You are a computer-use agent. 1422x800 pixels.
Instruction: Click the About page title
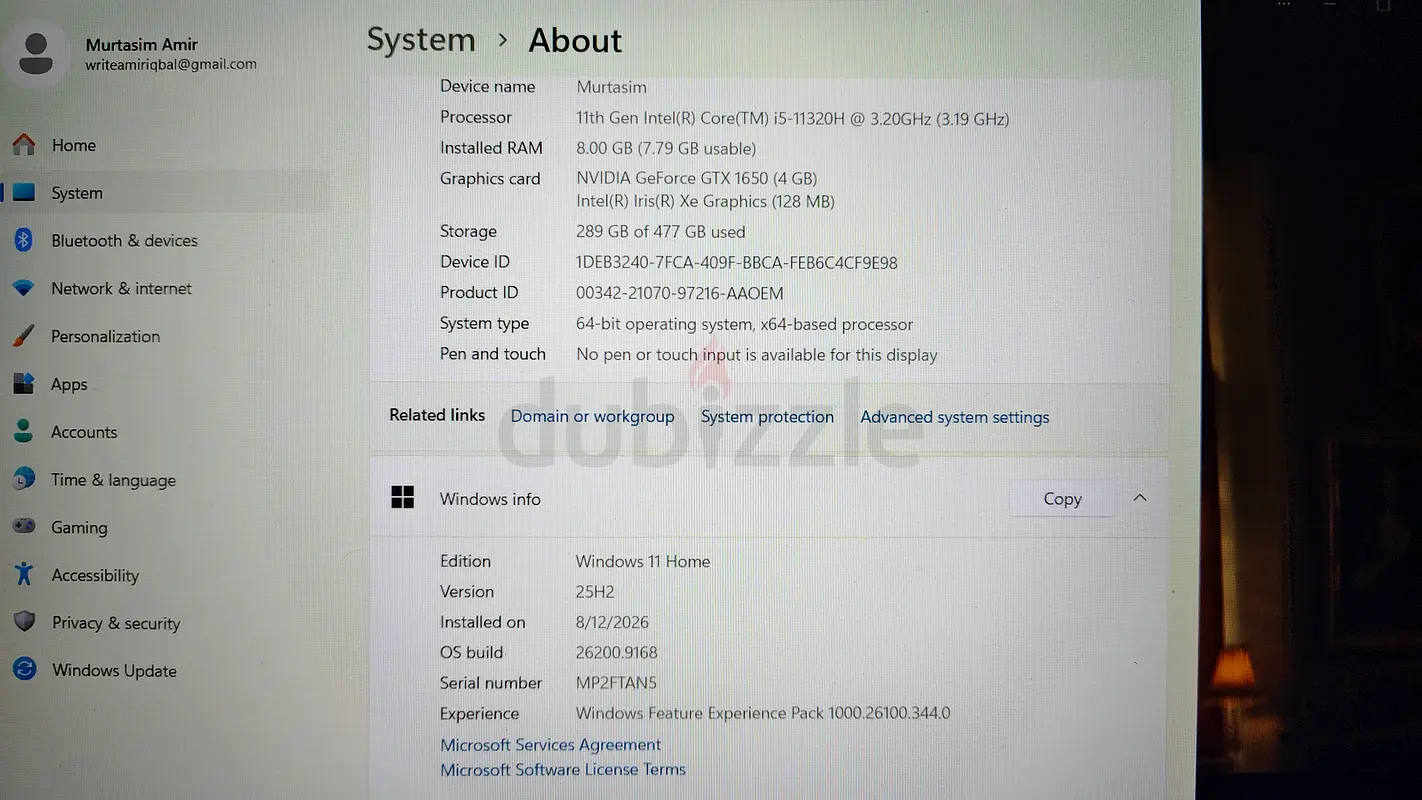[575, 40]
